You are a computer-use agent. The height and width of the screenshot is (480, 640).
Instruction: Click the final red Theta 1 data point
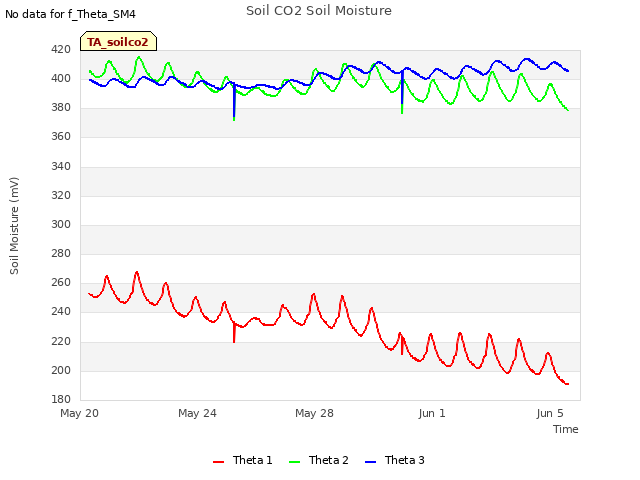567,384
